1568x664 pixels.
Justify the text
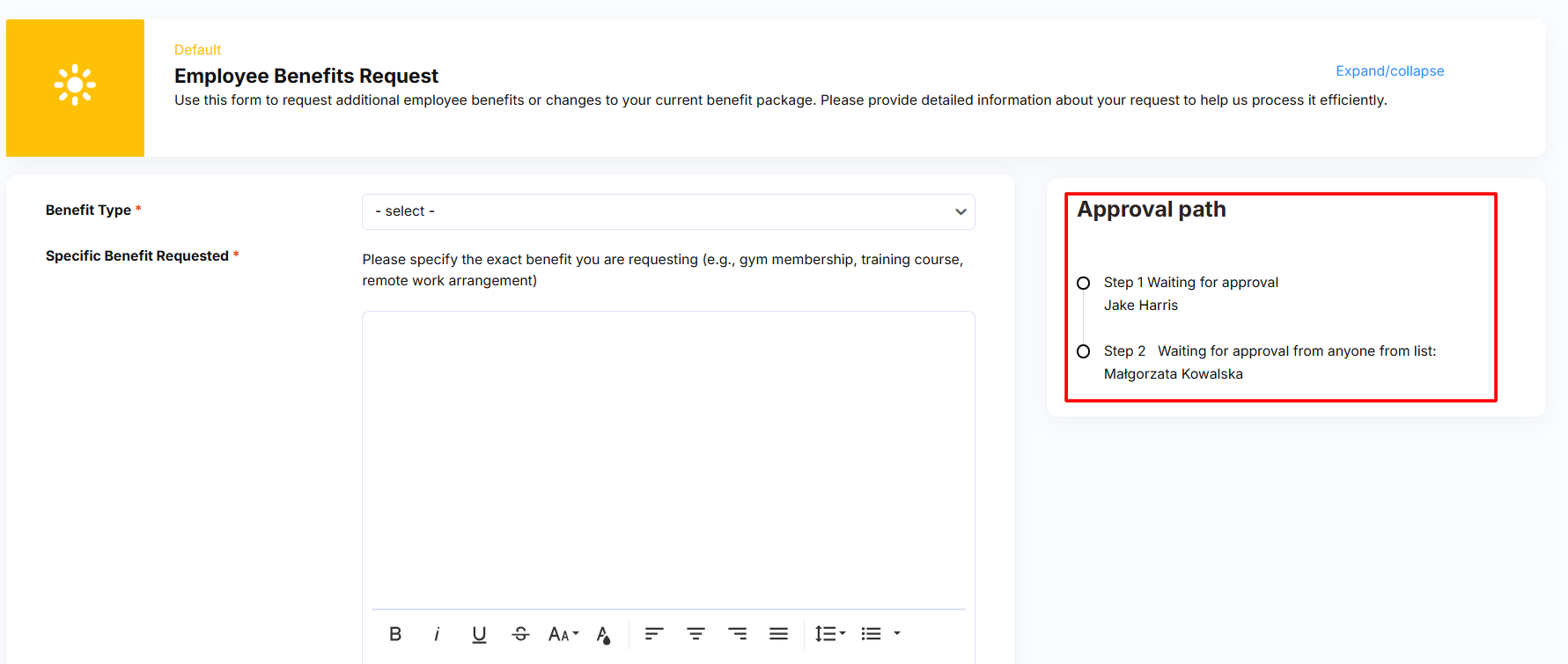(x=778, y=634)
